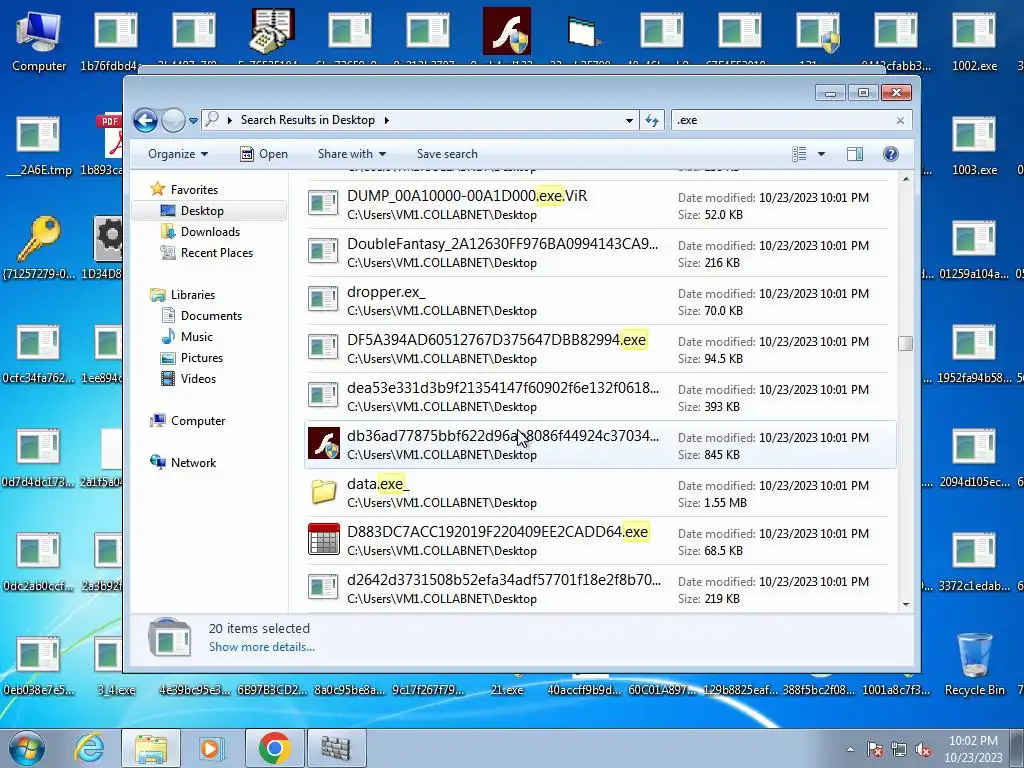
Task: Open Explorer help
Action: click(x=891, y=154)
